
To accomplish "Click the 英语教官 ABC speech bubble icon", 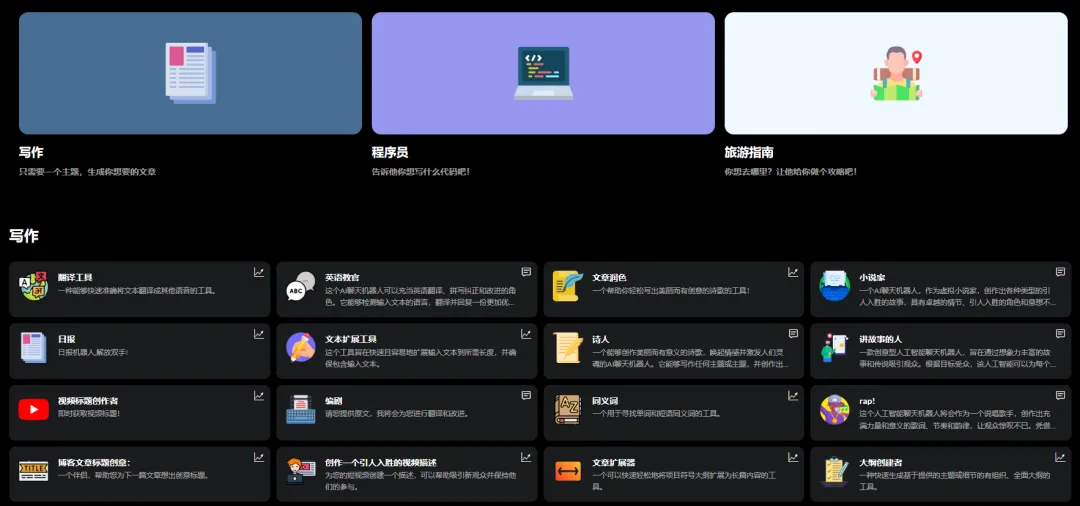I will pyautogui.click(x=300, y=286).
